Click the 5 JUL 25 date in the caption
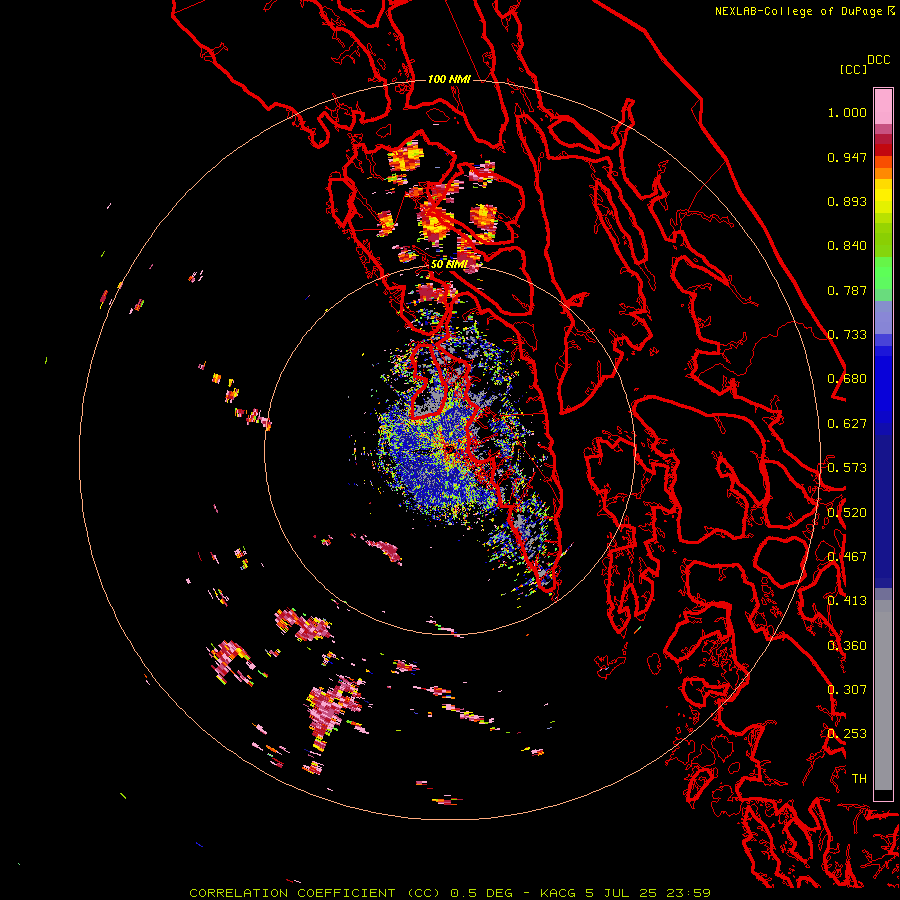Viewport: 900px width, 900px height. (621, 893)
